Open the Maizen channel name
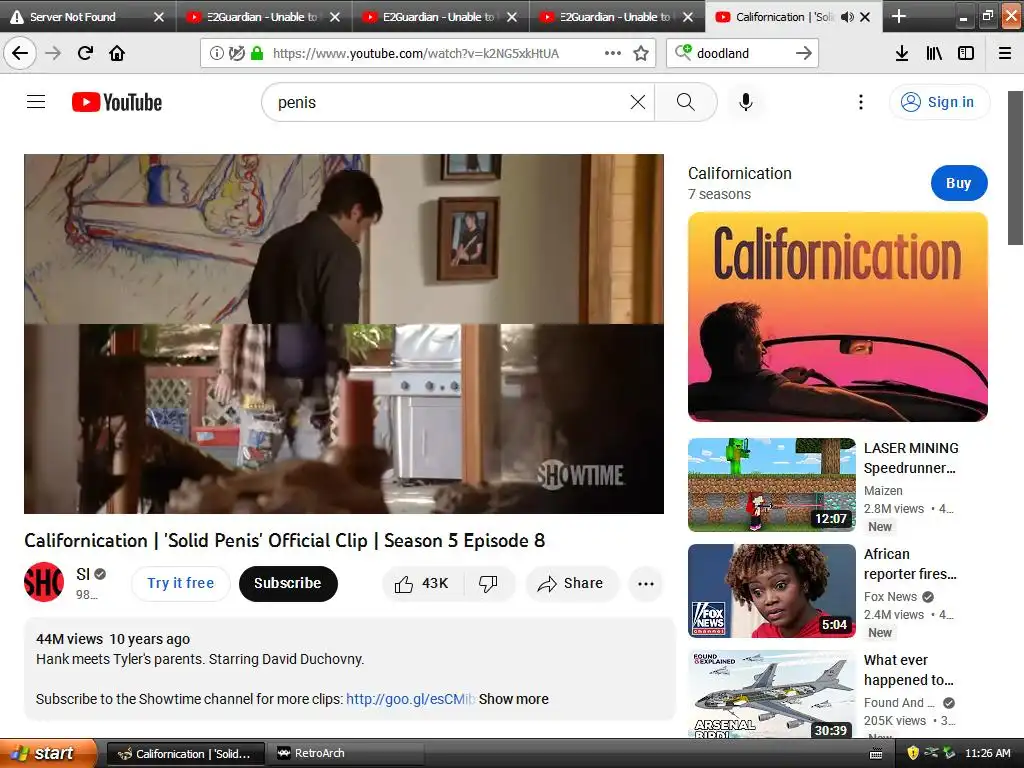The image size is (1024, 768). 883,490
